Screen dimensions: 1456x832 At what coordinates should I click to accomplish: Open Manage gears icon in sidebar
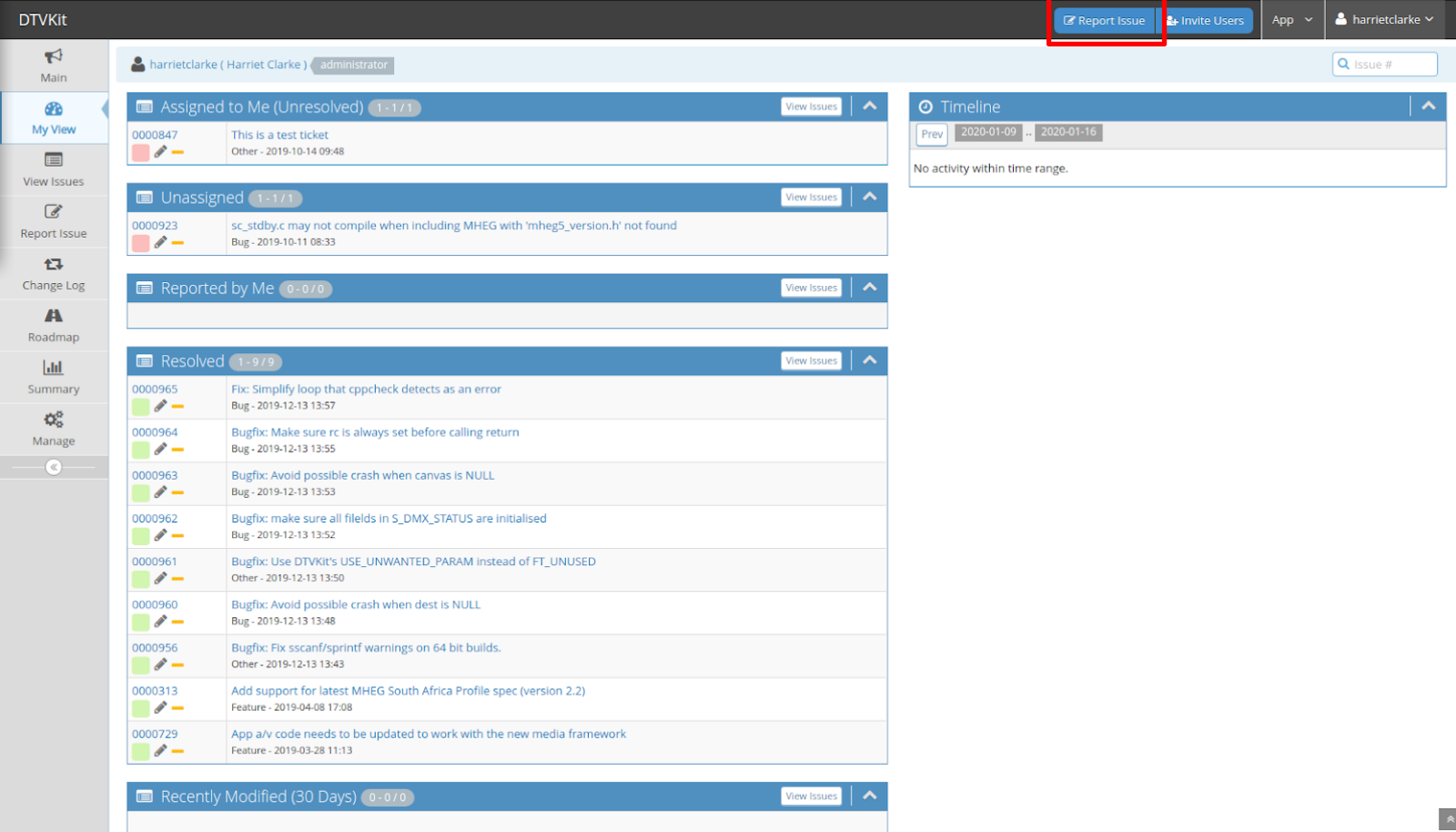coord(54,420)
